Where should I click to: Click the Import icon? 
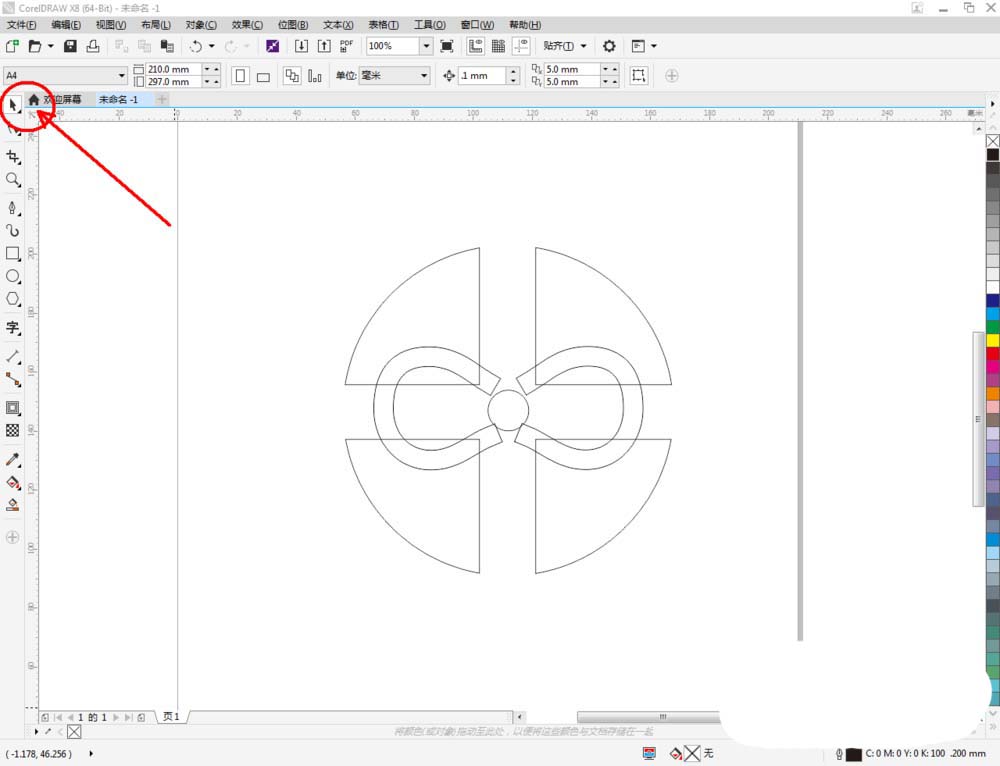(x=301, y=46)
